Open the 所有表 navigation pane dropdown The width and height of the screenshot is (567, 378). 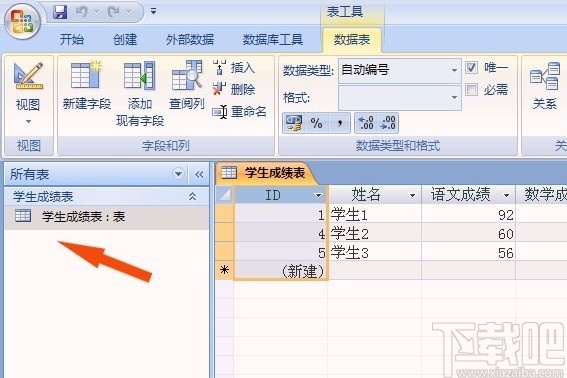(x=178, y=174)
